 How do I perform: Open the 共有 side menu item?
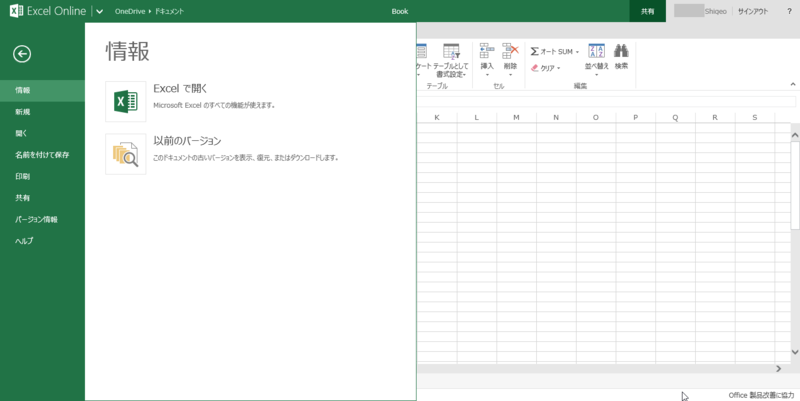click(x=42, y=197)
